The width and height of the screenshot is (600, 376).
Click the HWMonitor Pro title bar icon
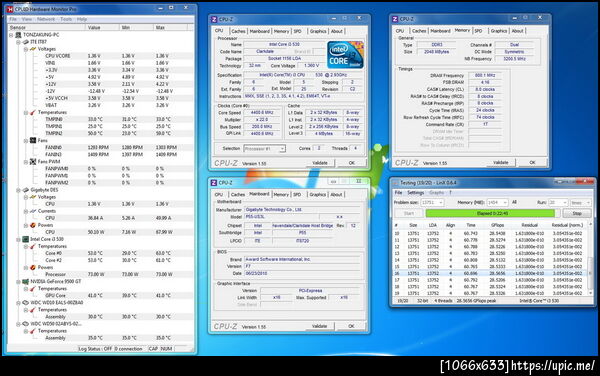(x=10, y=9)
